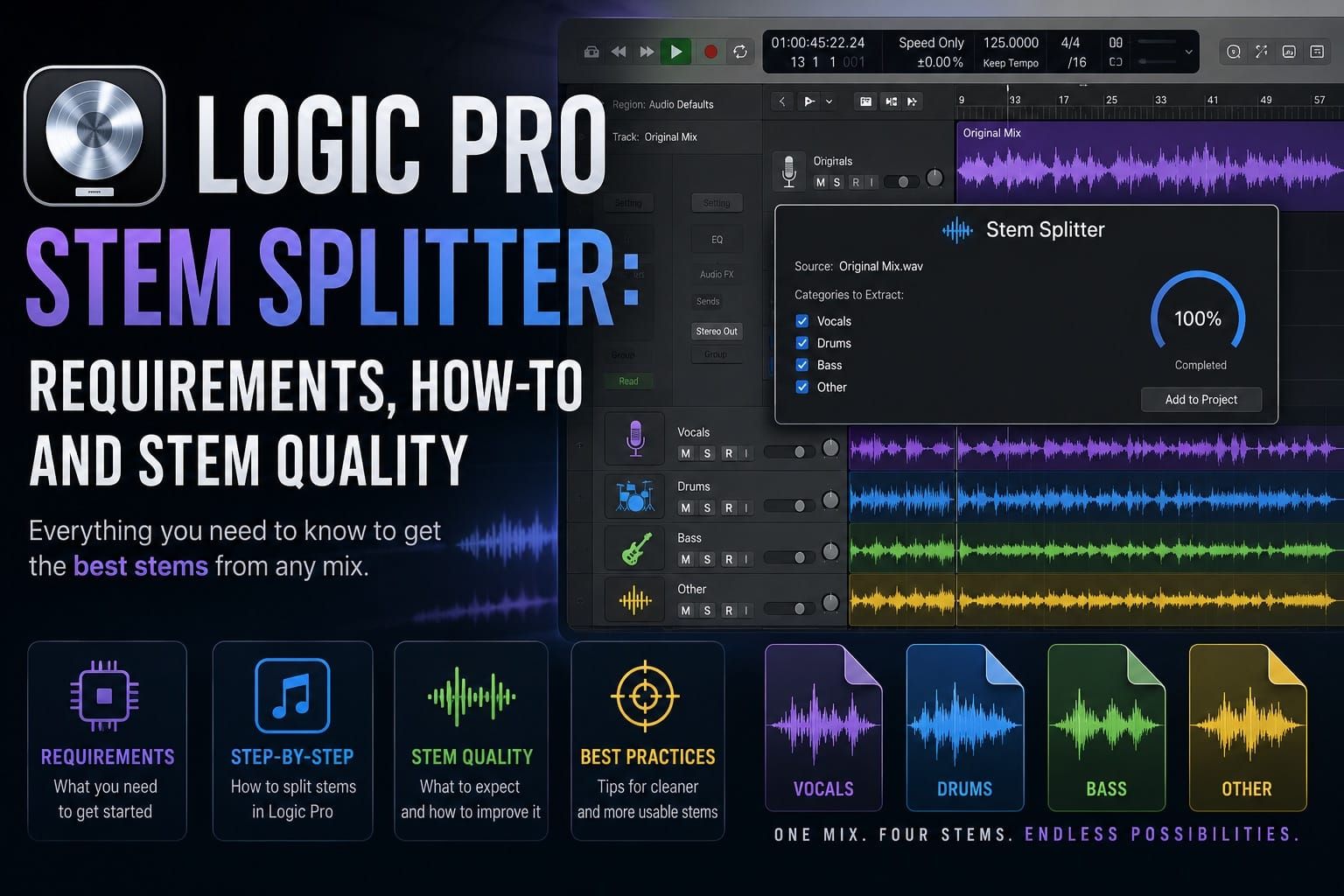Open the Library via the transport drawer icon
Screen dimensions: 1344x896
[x=591, y=52]
